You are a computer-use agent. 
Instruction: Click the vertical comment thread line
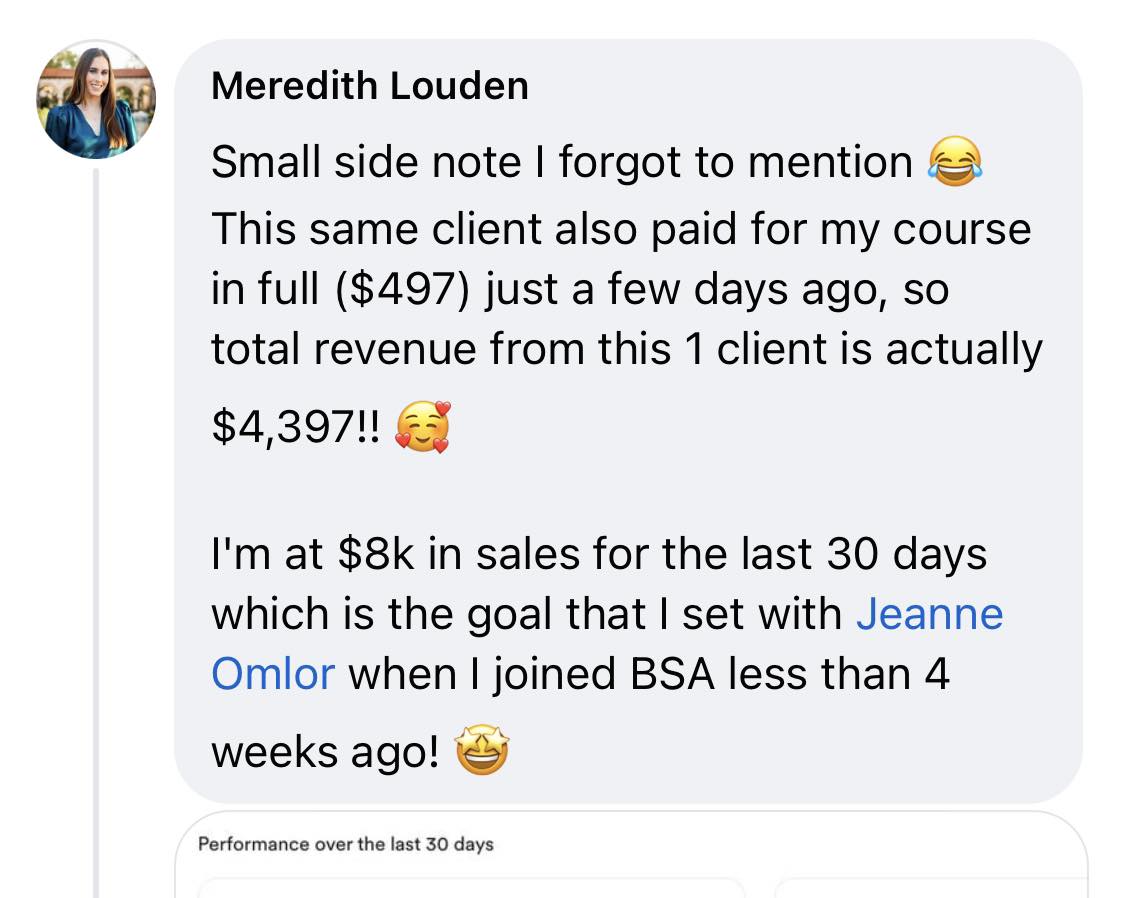click(x=97, y=530)
